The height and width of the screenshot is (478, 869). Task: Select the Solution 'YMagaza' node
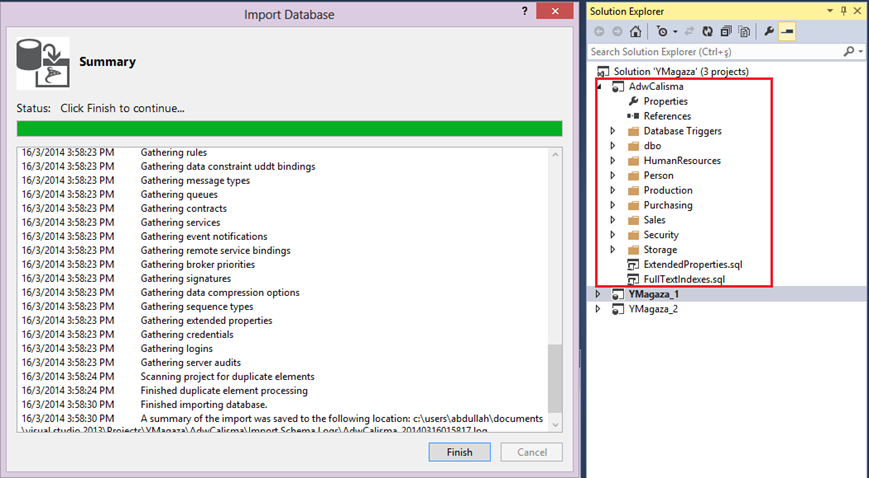(x=681, y=72)
